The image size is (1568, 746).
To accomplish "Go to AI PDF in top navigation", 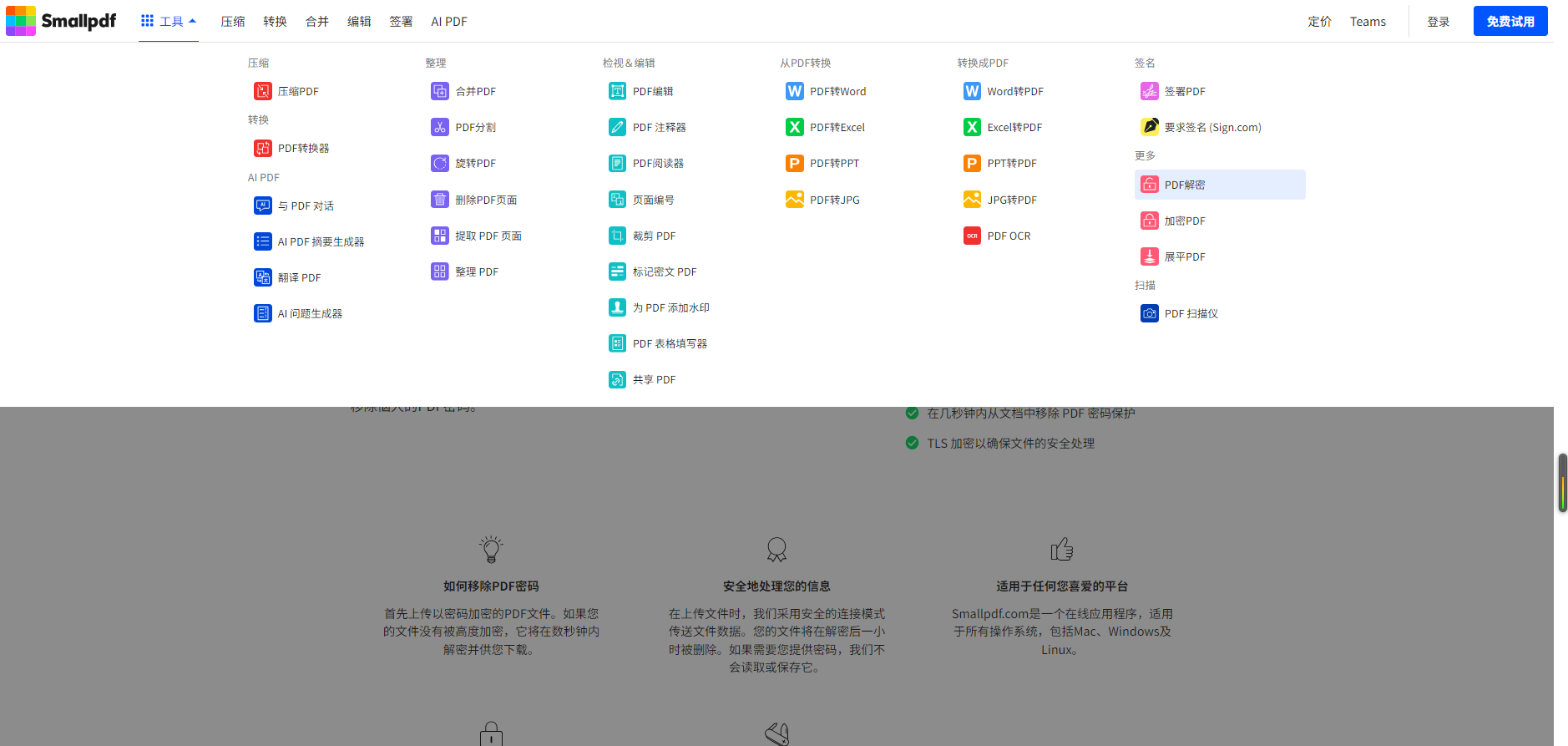I will (449, 22).
